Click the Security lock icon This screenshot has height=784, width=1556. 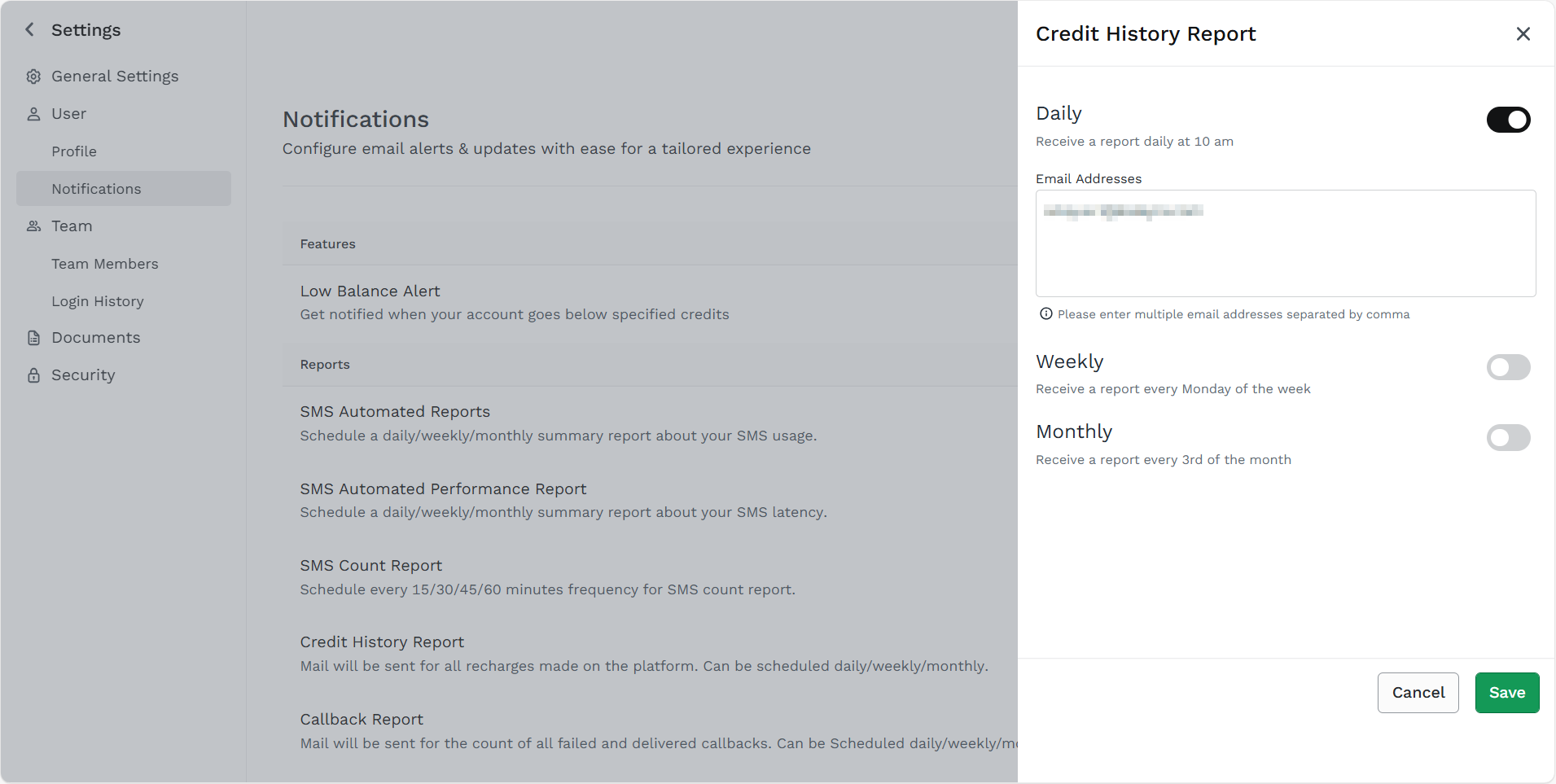(x=33, y=375)
